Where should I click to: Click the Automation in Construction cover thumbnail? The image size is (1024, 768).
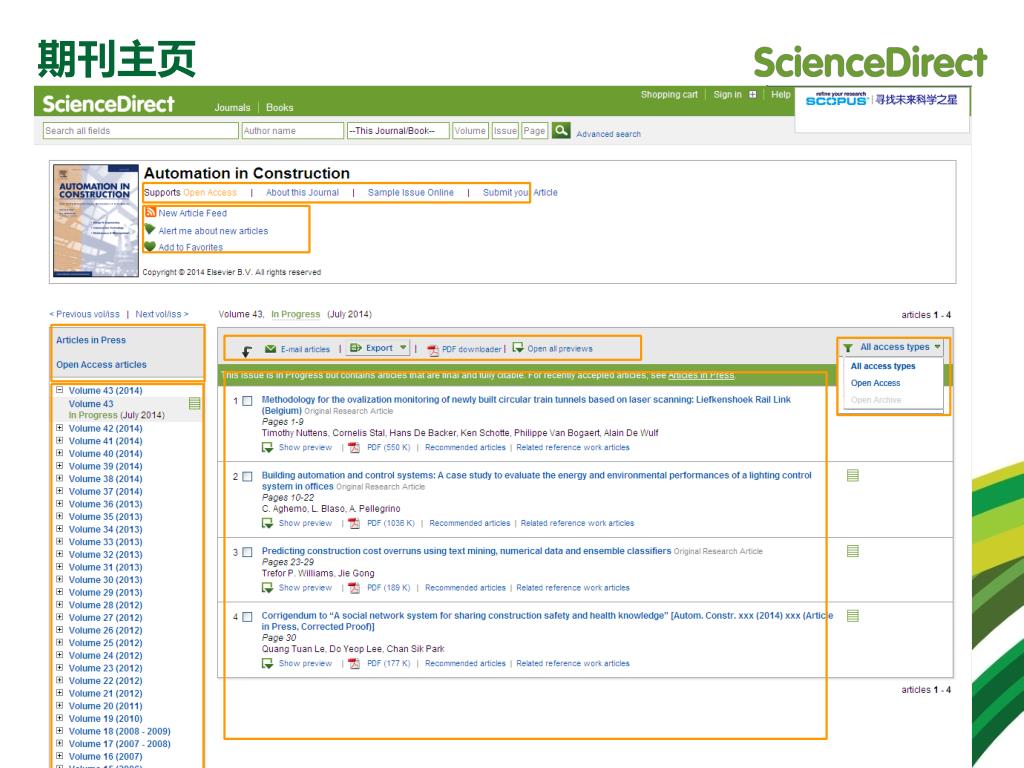tap(96, 221)
